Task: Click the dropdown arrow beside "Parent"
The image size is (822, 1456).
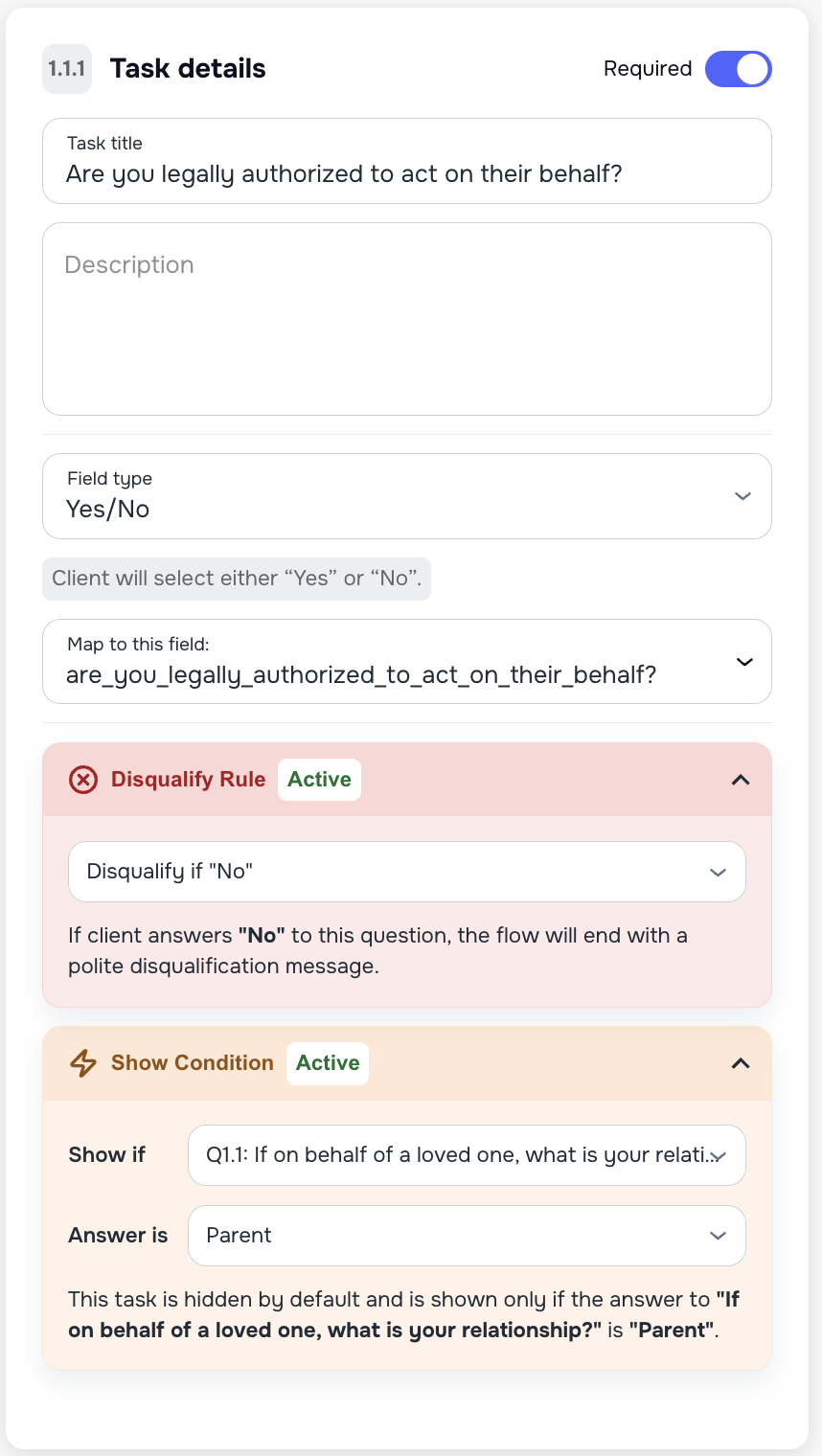Action: click(x=718, y=1235)
